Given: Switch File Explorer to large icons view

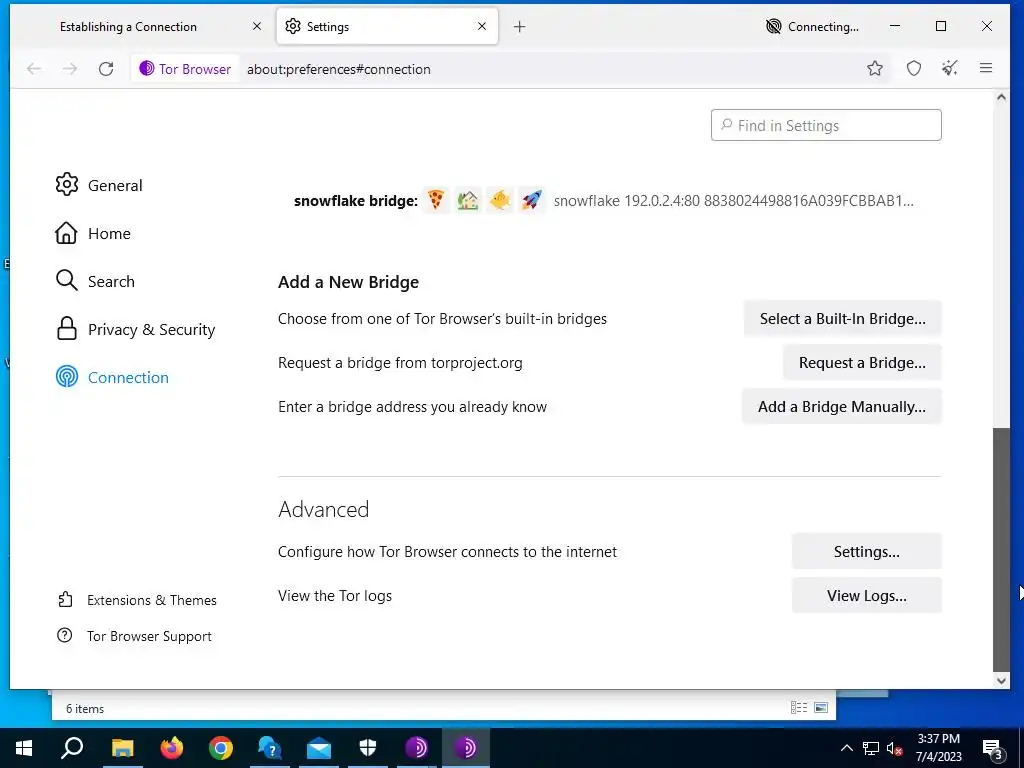Looking at the screenshot, I should tap(821, 707).
